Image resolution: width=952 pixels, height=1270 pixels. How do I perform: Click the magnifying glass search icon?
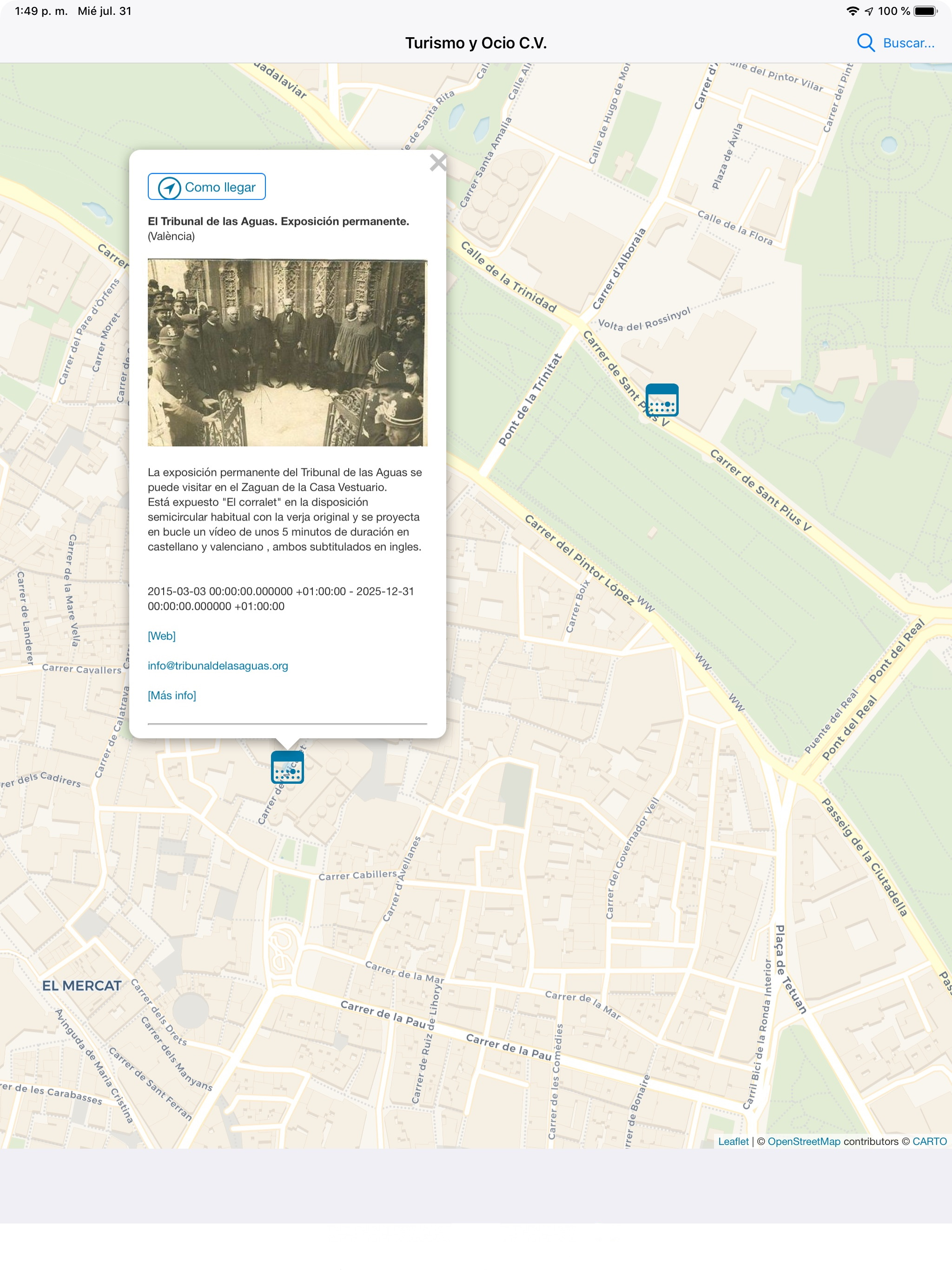(x=865, y=43)
